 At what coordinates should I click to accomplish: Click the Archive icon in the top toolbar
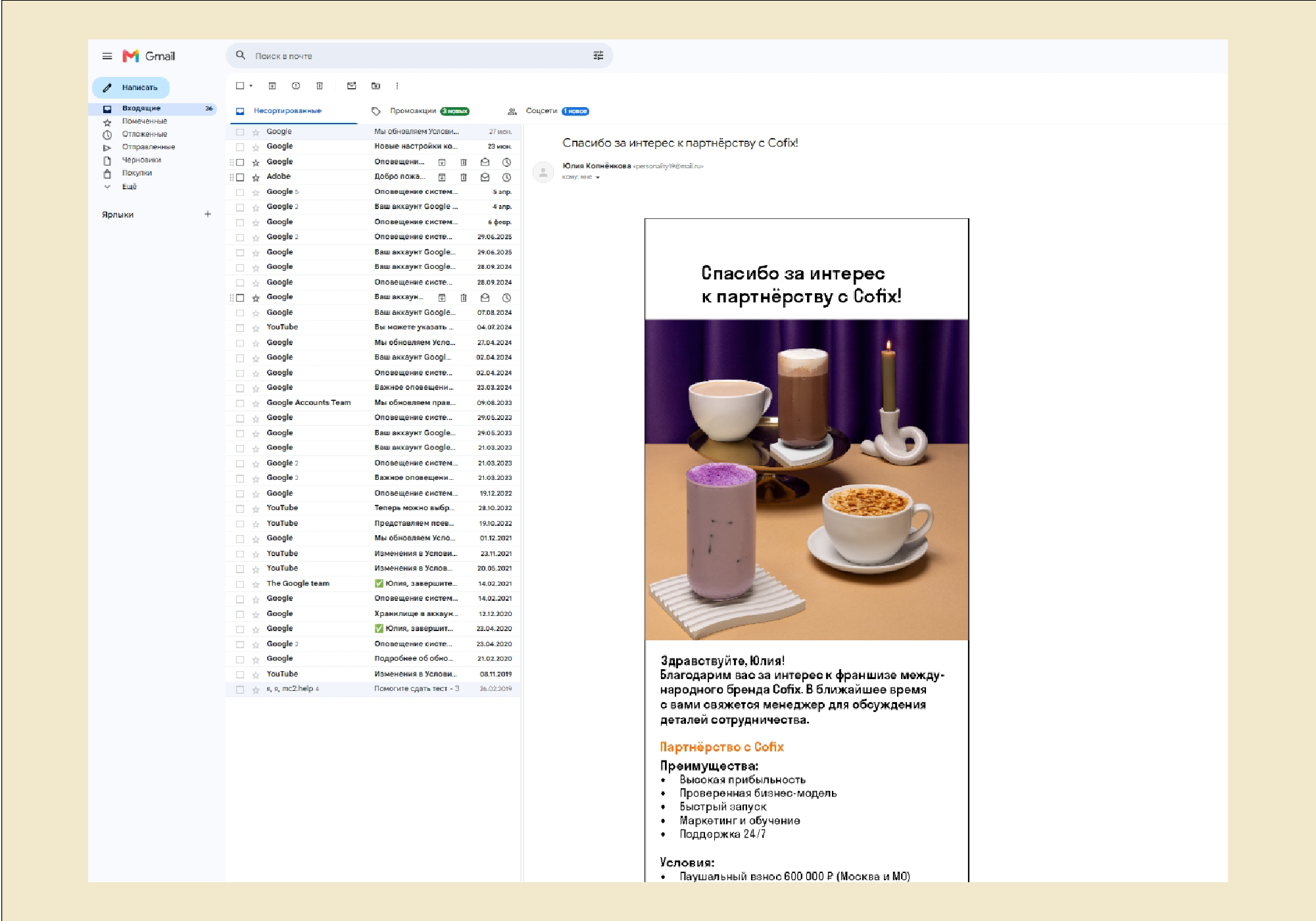[272, 85]
